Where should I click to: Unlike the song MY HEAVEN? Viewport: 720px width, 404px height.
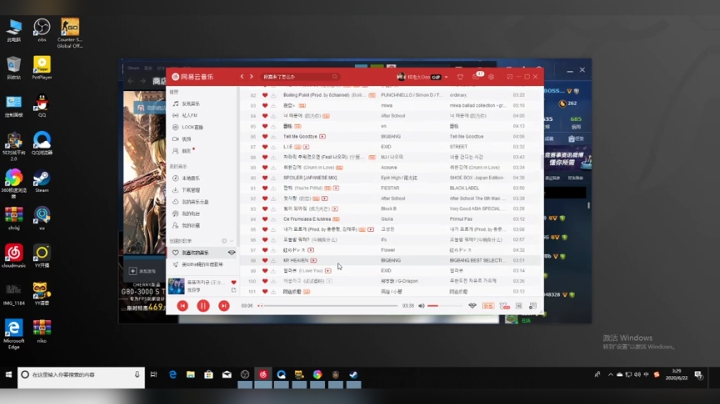pyautogui.click(x=265, y=260)
